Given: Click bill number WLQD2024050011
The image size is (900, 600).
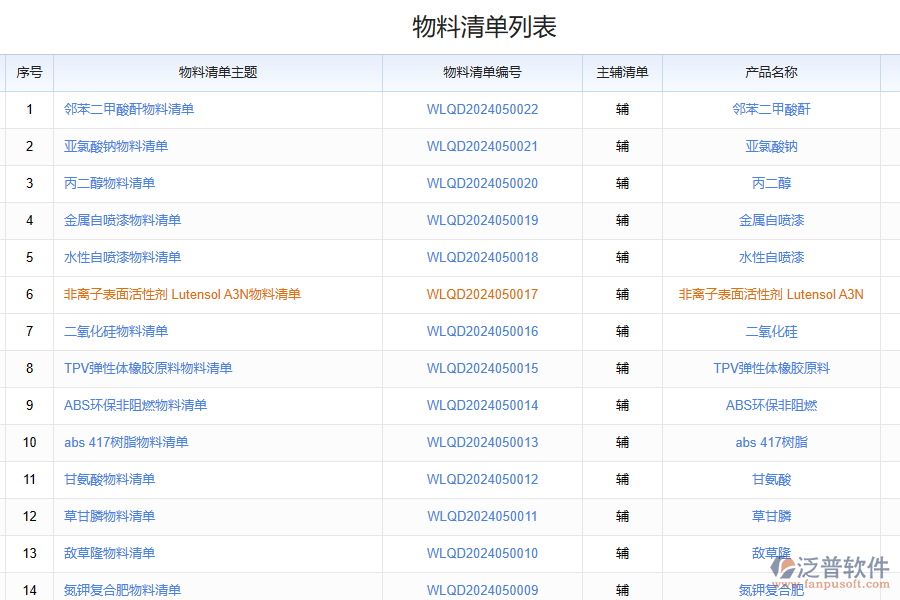Looking at the screenshot, I should 482,516.
